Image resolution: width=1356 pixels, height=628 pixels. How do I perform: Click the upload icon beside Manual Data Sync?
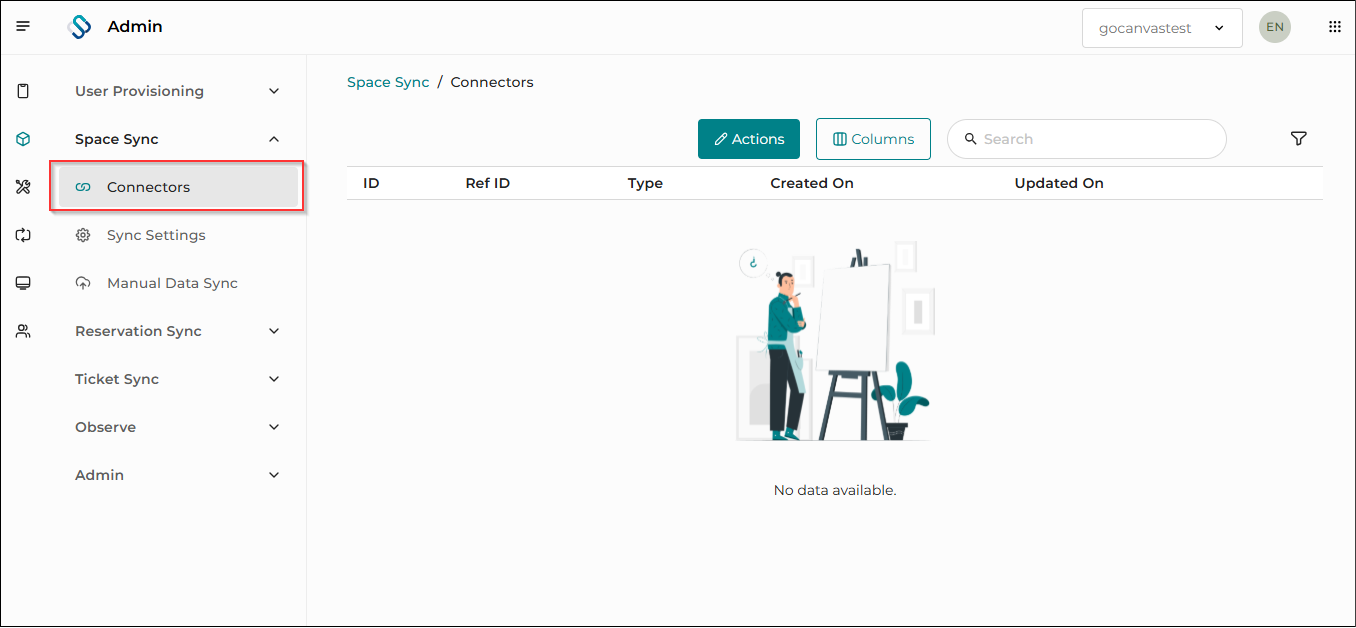(x=84, y=283)
